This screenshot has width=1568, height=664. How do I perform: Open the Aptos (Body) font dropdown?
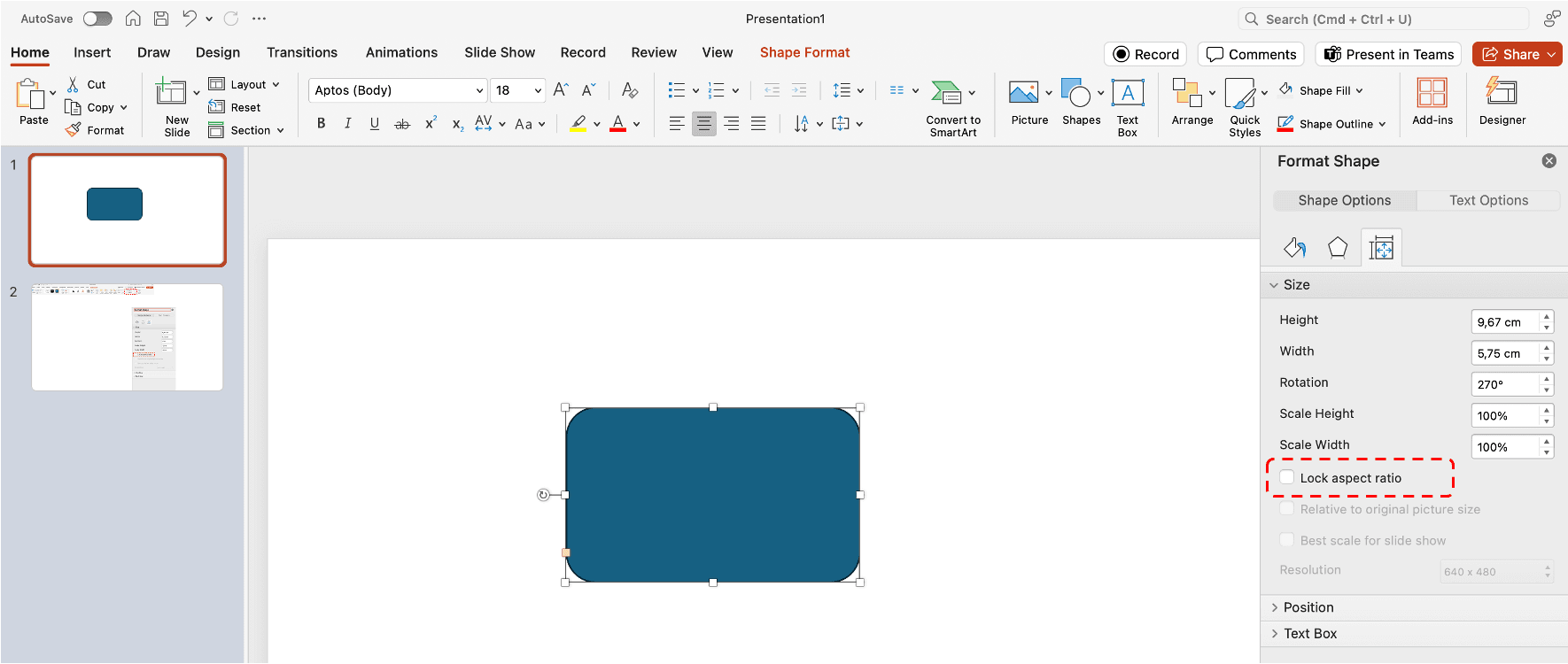[x=479, y=90]
